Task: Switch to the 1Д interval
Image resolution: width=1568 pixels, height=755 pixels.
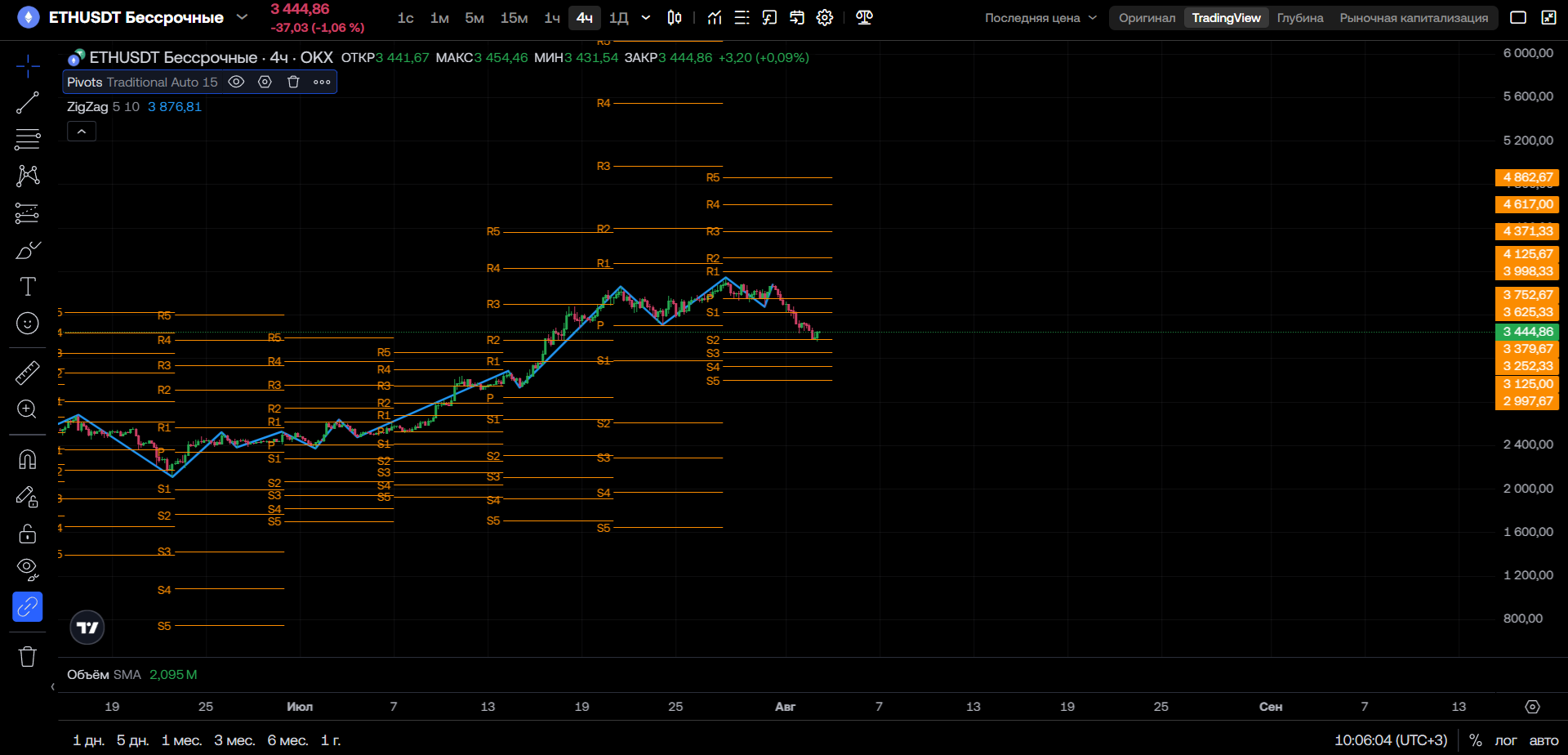Action: coord(619,18)
